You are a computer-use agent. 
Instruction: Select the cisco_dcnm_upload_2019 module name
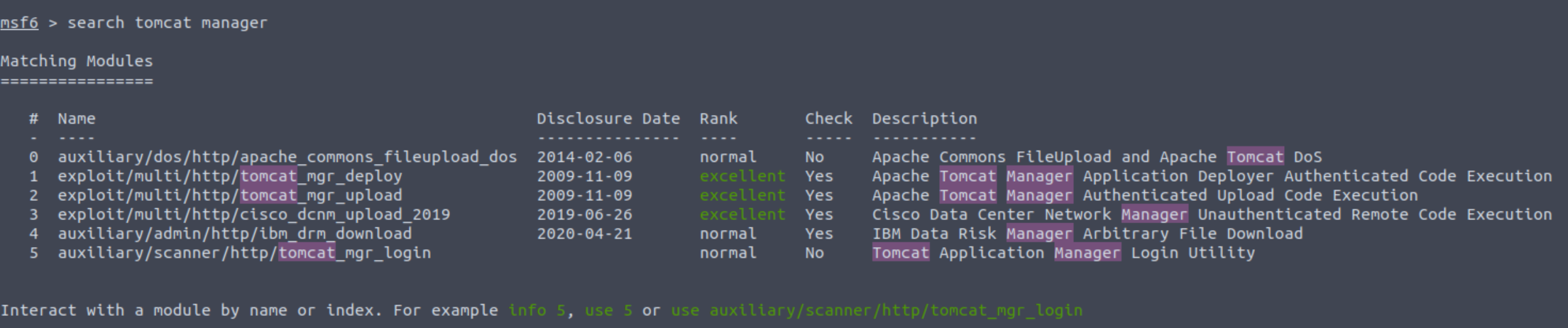tap(253, 214)
